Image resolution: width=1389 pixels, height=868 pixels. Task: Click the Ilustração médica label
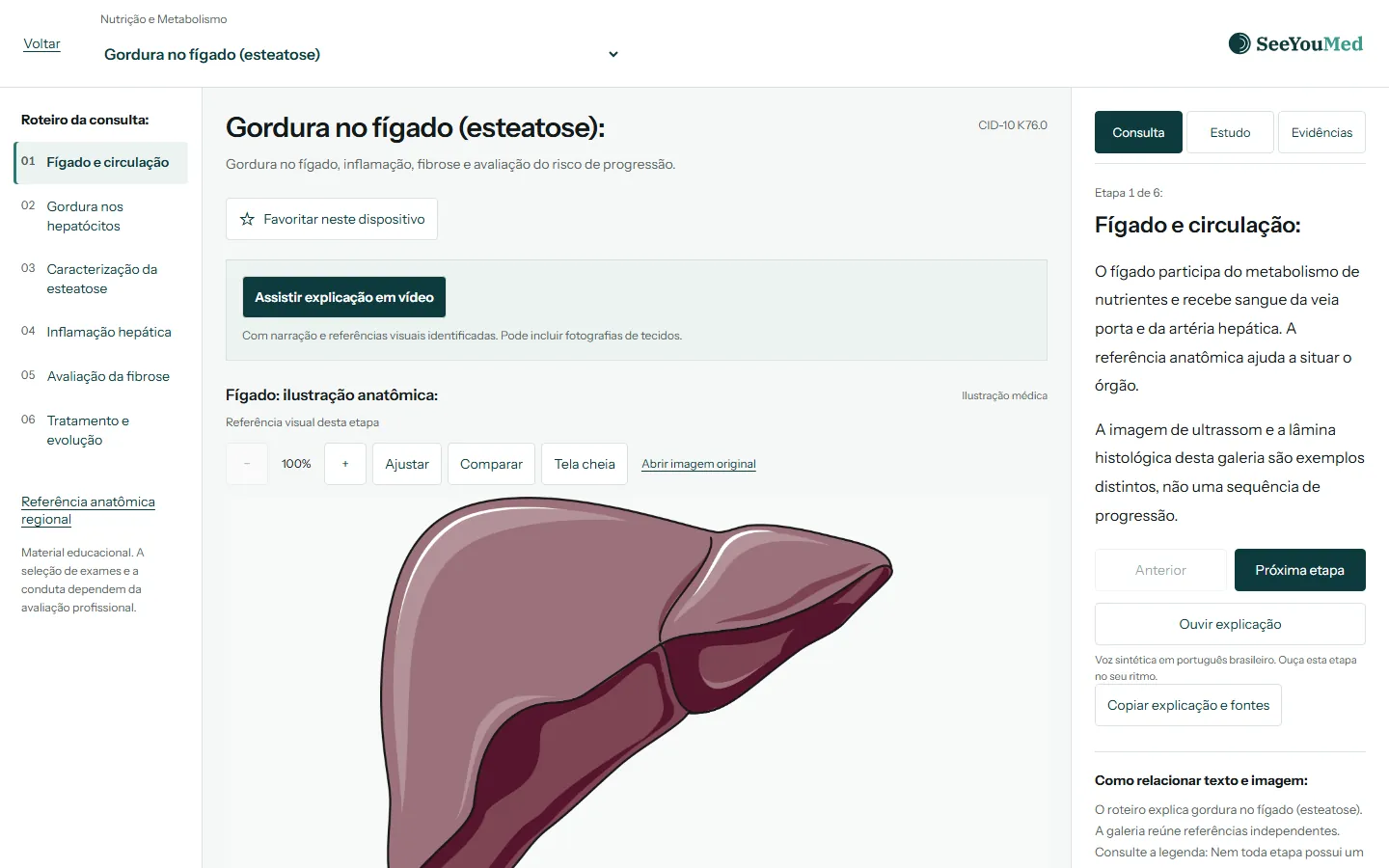click(1004, 395)
